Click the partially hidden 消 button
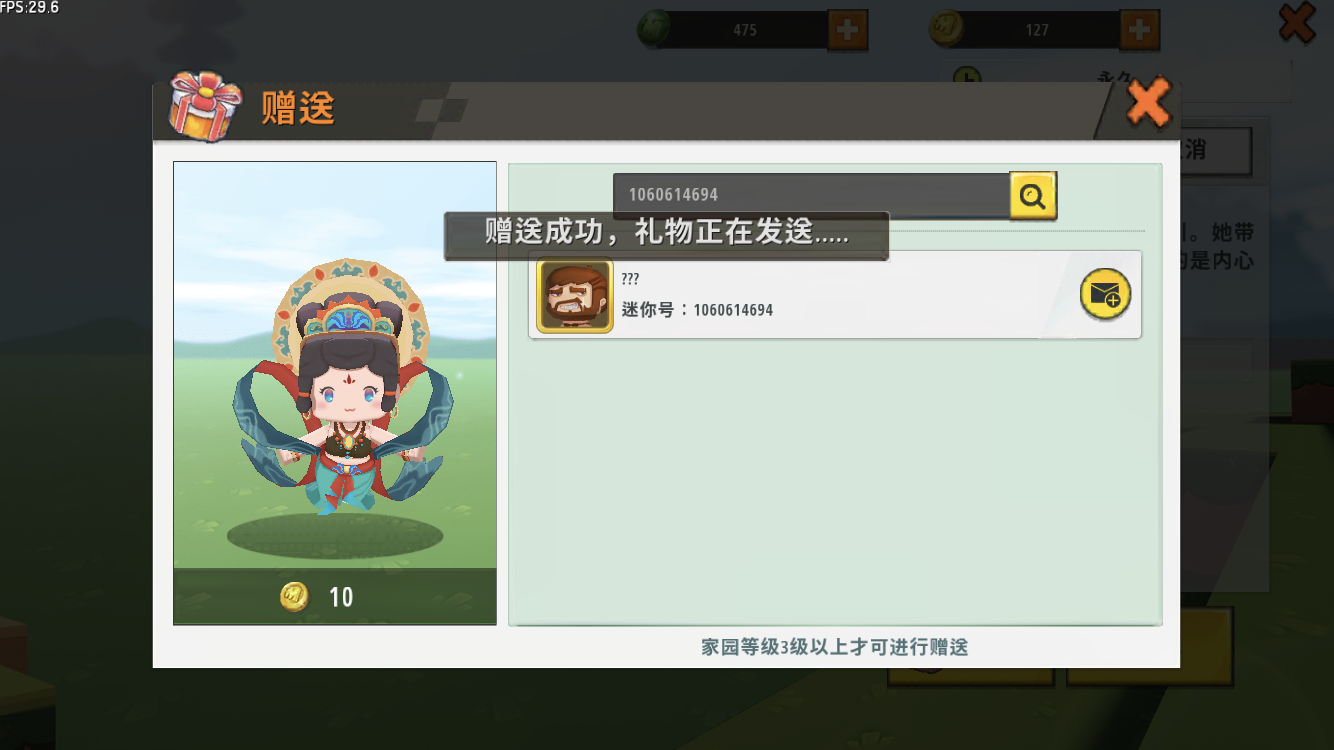The width and height of the screenshot is (1334, 750). click(1215, 150)
